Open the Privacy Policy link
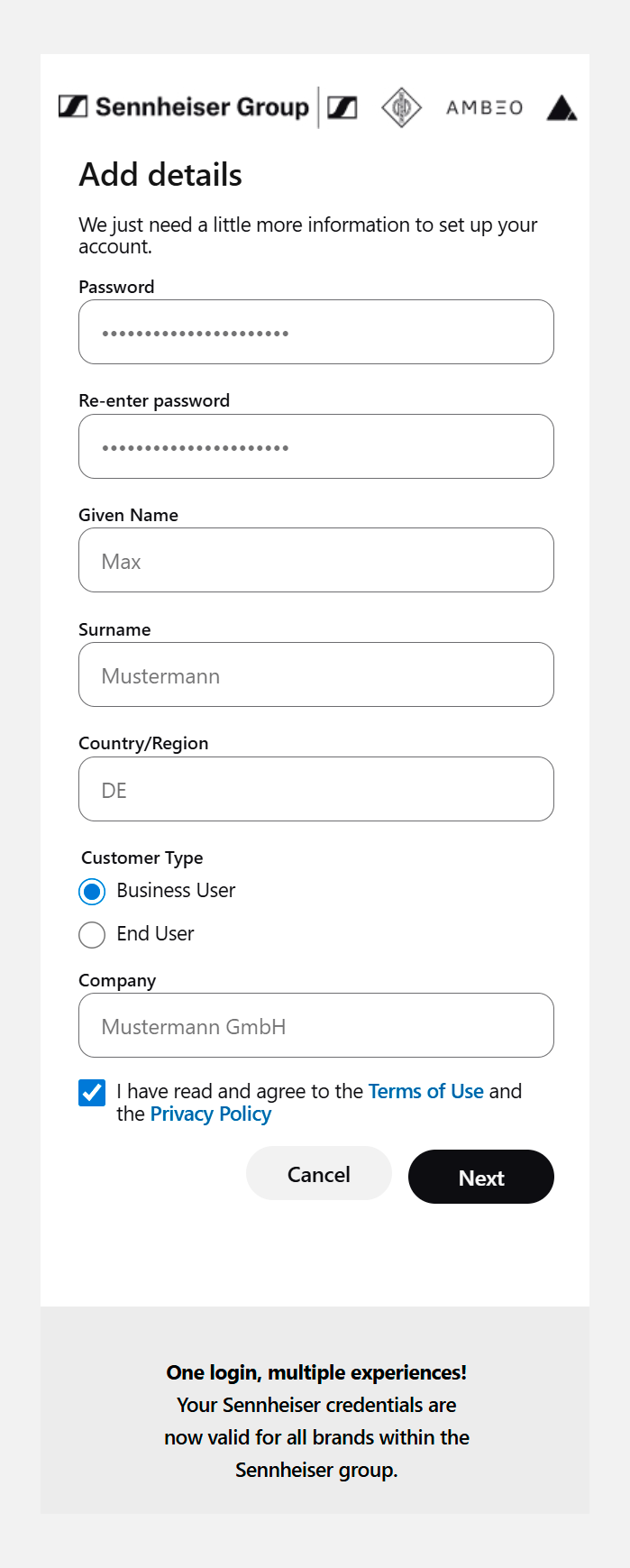The image size is (630, 1568). pos(211,1114)
